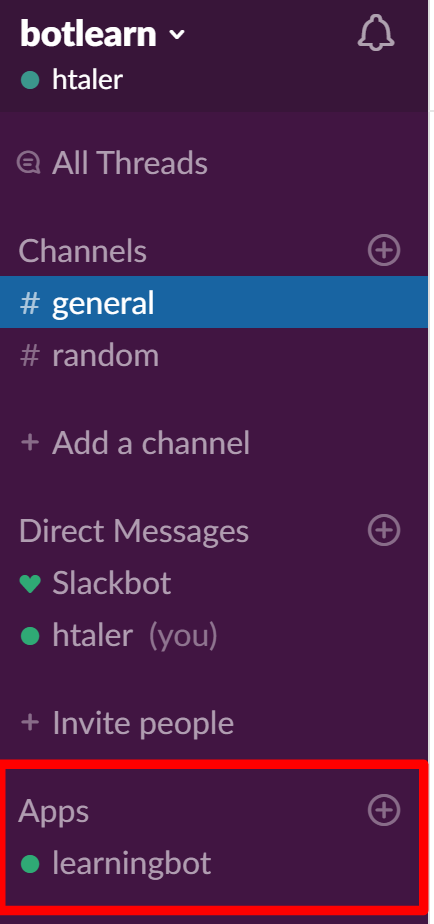Click the green heart next to Slackbot
Viewport: 434px width, 924px height.
click(30, 583)
